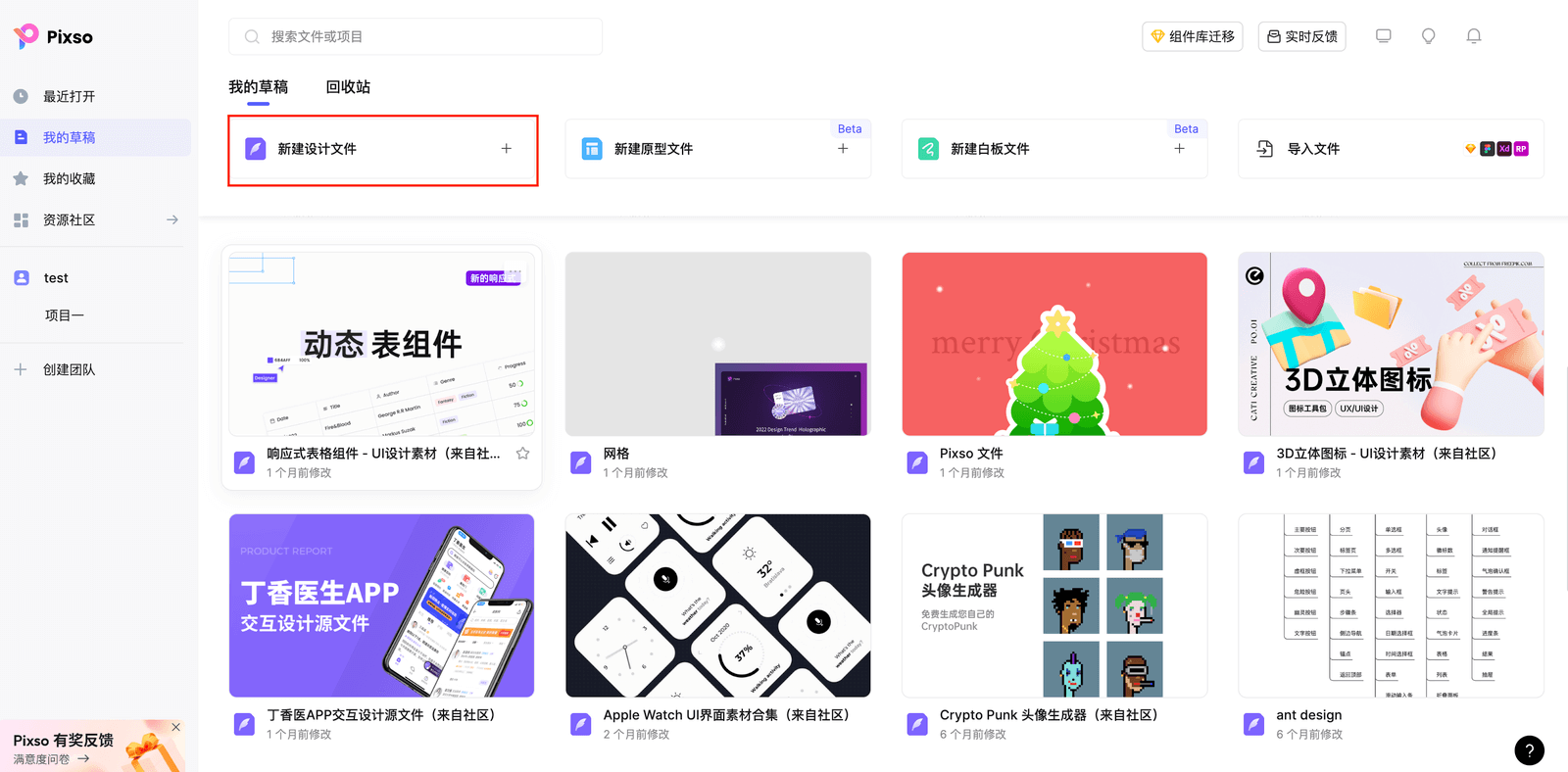Viewport: 1568px width, 772px height.
Task: Close the Pixso 有奖反馈 banner
Action: 176,727
